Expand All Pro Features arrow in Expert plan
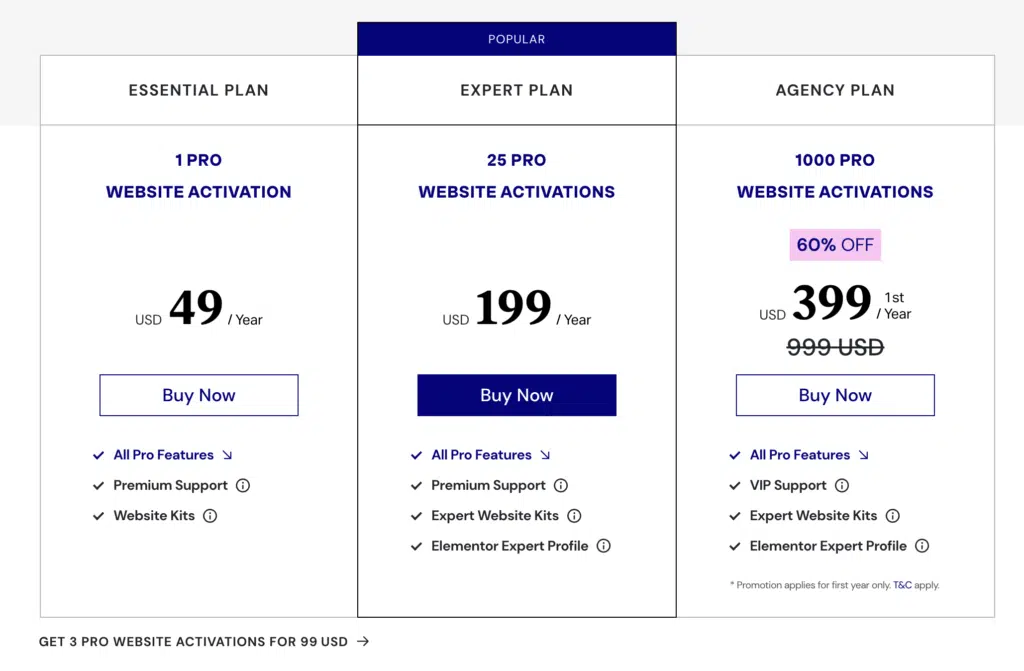 tap(545, 455)
